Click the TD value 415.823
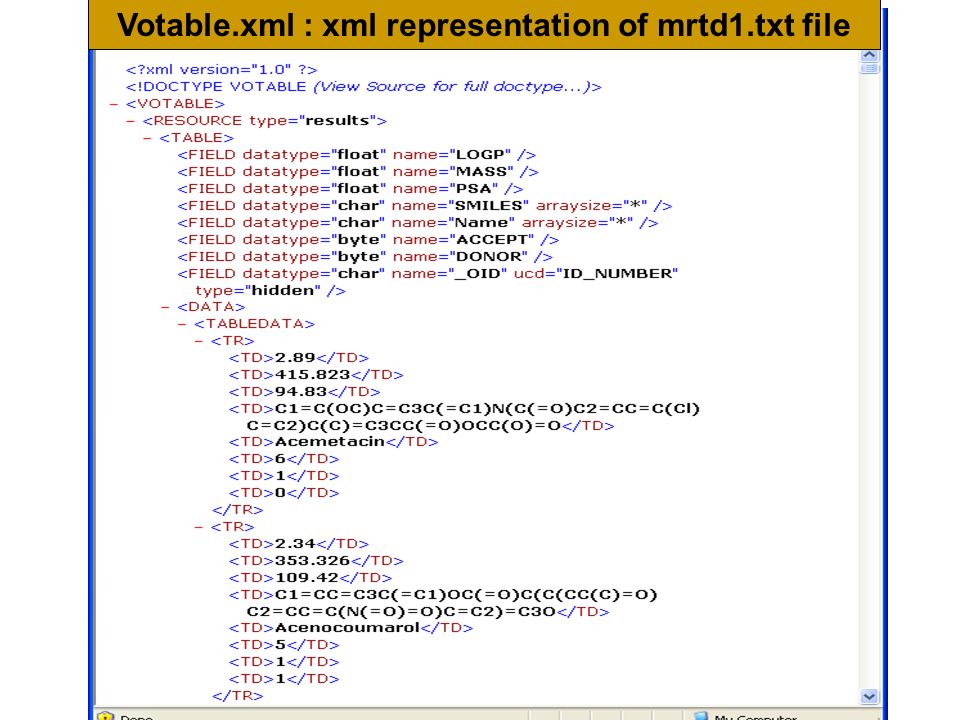The width and height of the screenshot is (960, 720). point(312,375)
